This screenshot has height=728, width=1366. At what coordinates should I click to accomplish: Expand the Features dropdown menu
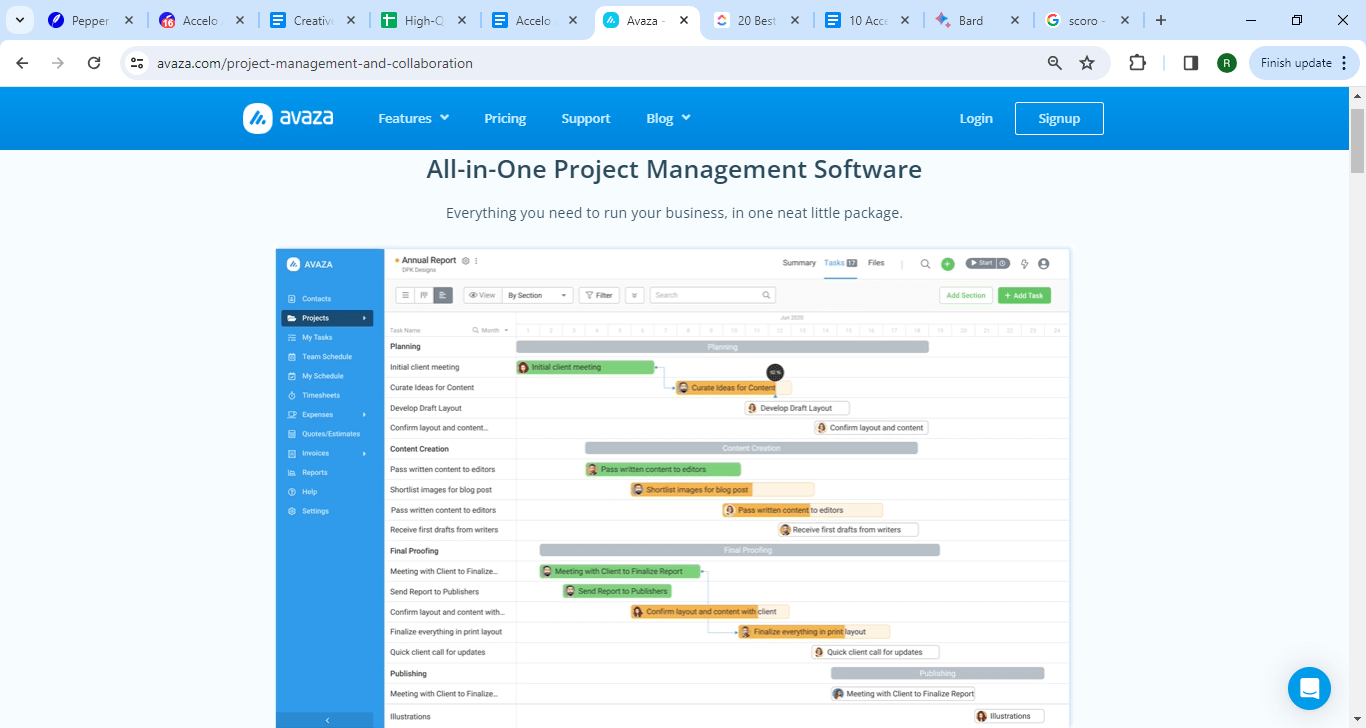[x=413, y=118]
